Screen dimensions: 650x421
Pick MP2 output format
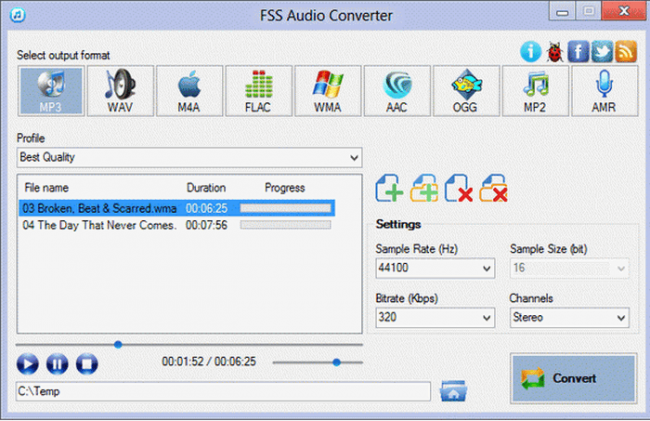point(536,91)
